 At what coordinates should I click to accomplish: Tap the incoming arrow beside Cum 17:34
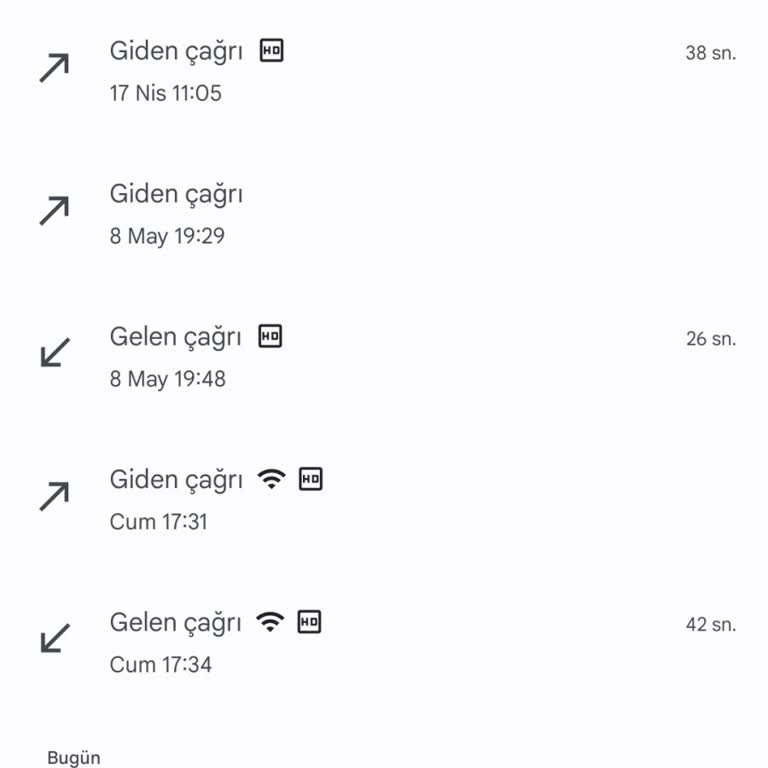54,638
